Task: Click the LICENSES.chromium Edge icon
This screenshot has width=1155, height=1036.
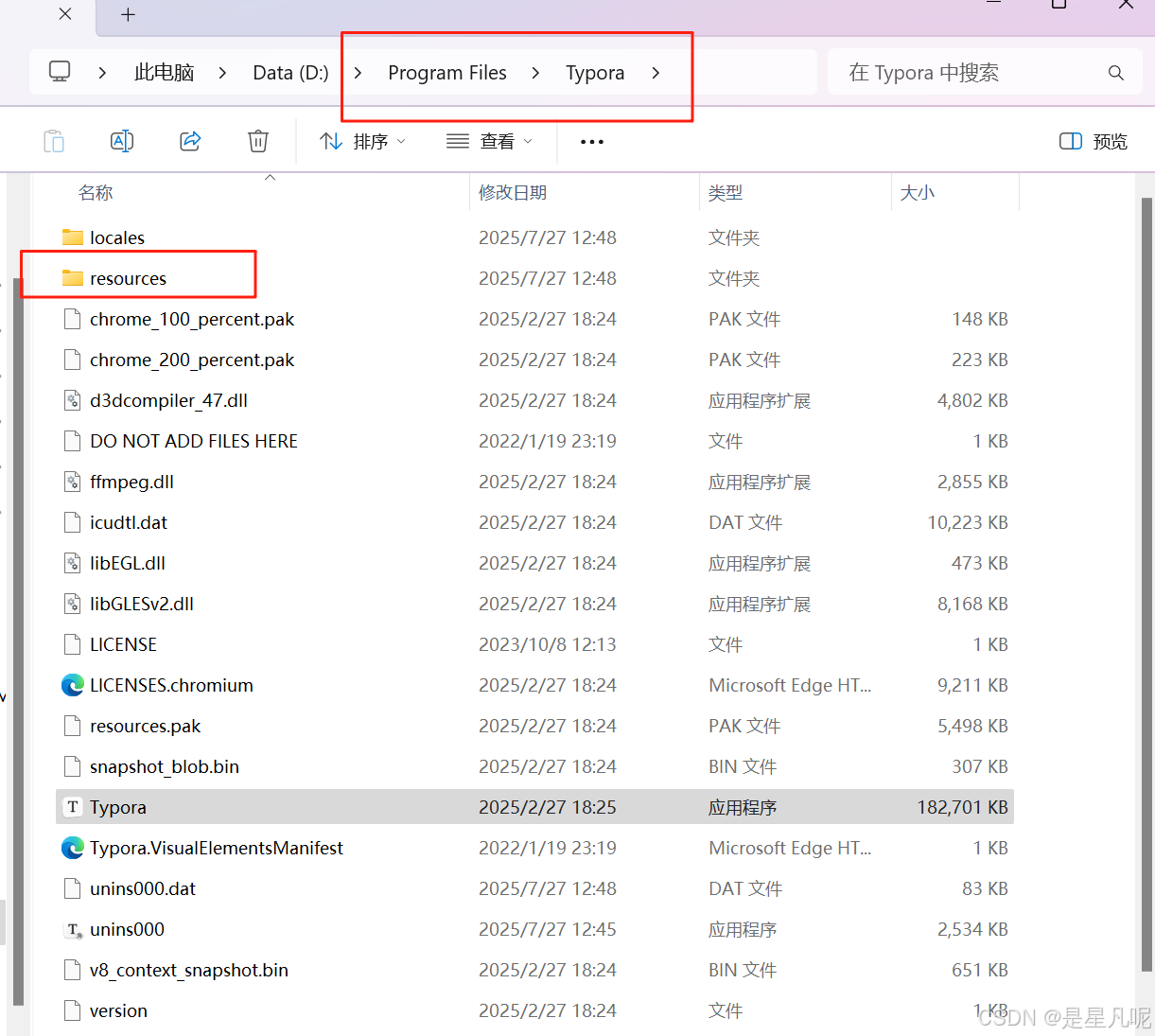Action: pyautogui.click(x=73, y=685)
